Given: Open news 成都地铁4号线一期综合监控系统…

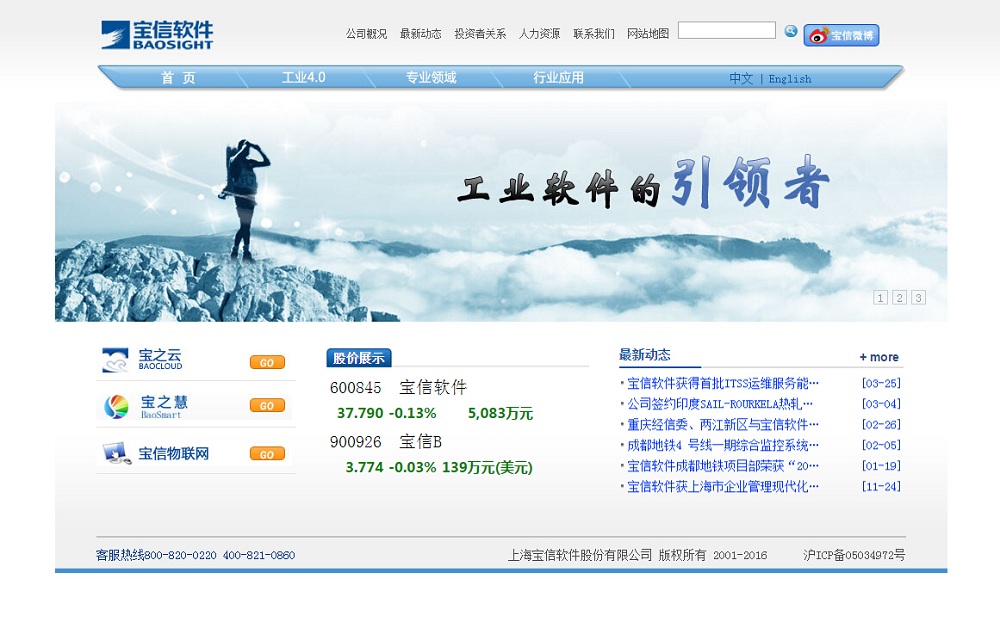Looking at the screenshot, I should coord(723,445).
